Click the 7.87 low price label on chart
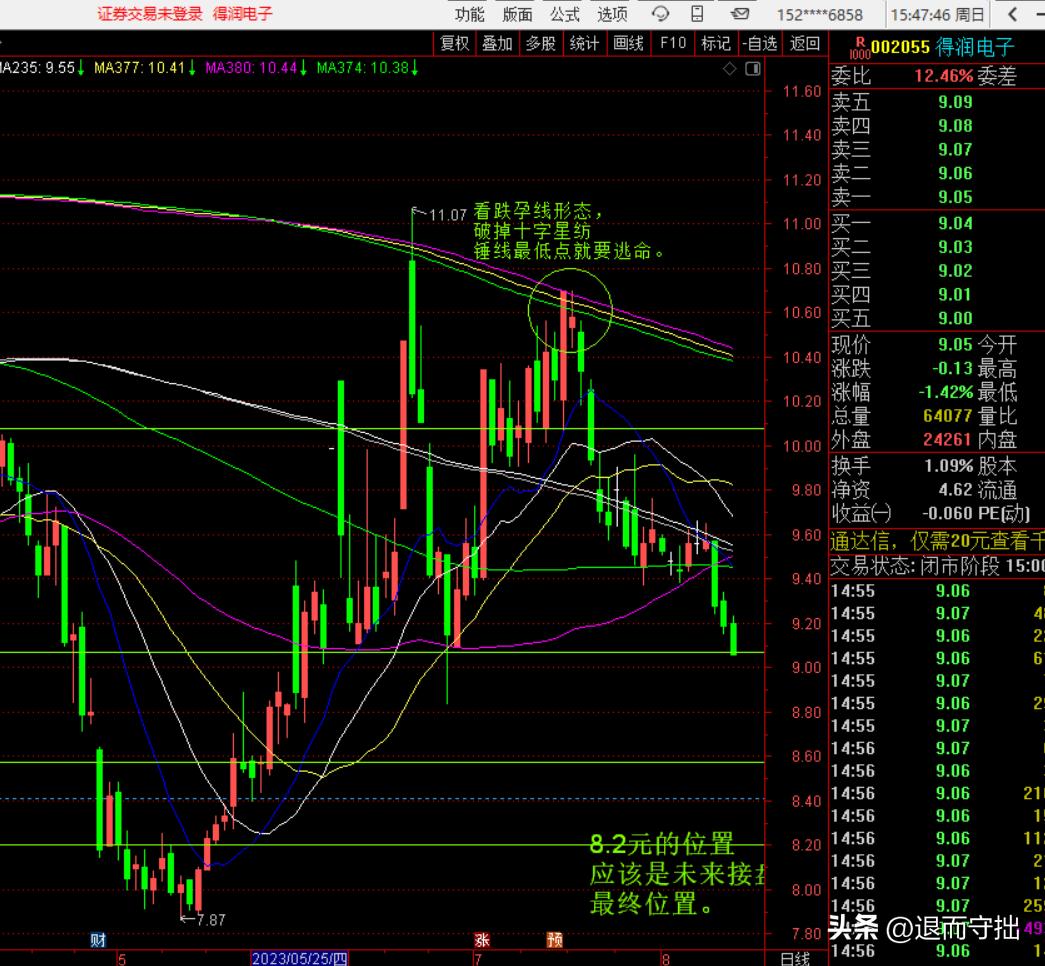 coord(211,920)
